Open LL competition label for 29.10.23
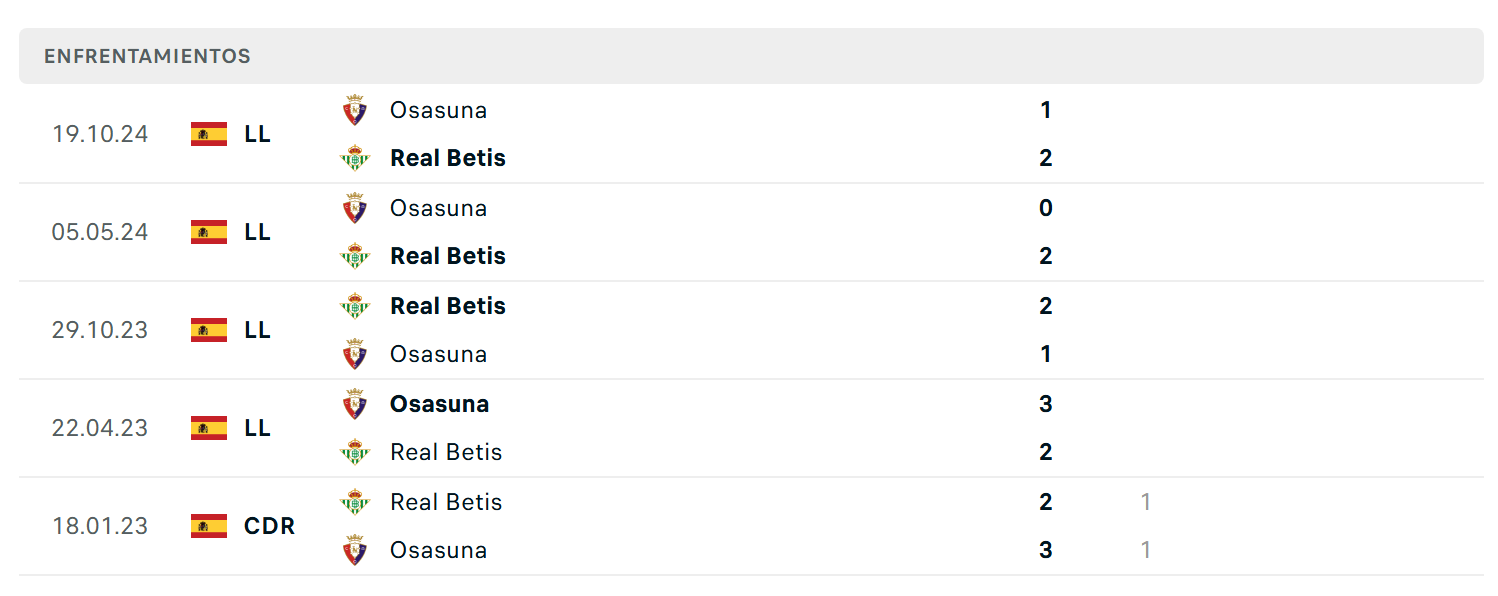The image size is (1498, 596). coord(257,330)
